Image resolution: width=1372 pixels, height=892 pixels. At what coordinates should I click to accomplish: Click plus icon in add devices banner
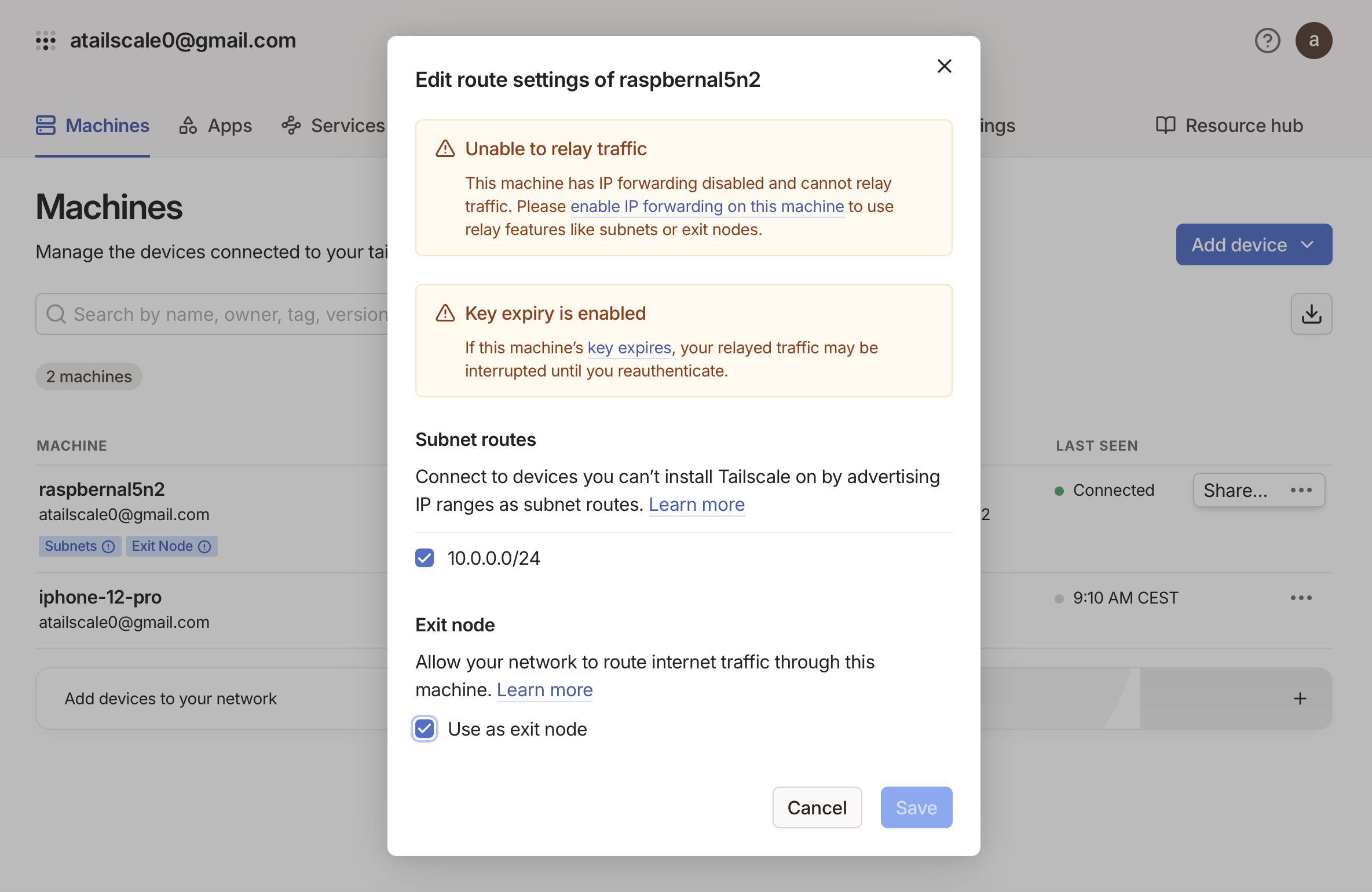click(1300, 699)
